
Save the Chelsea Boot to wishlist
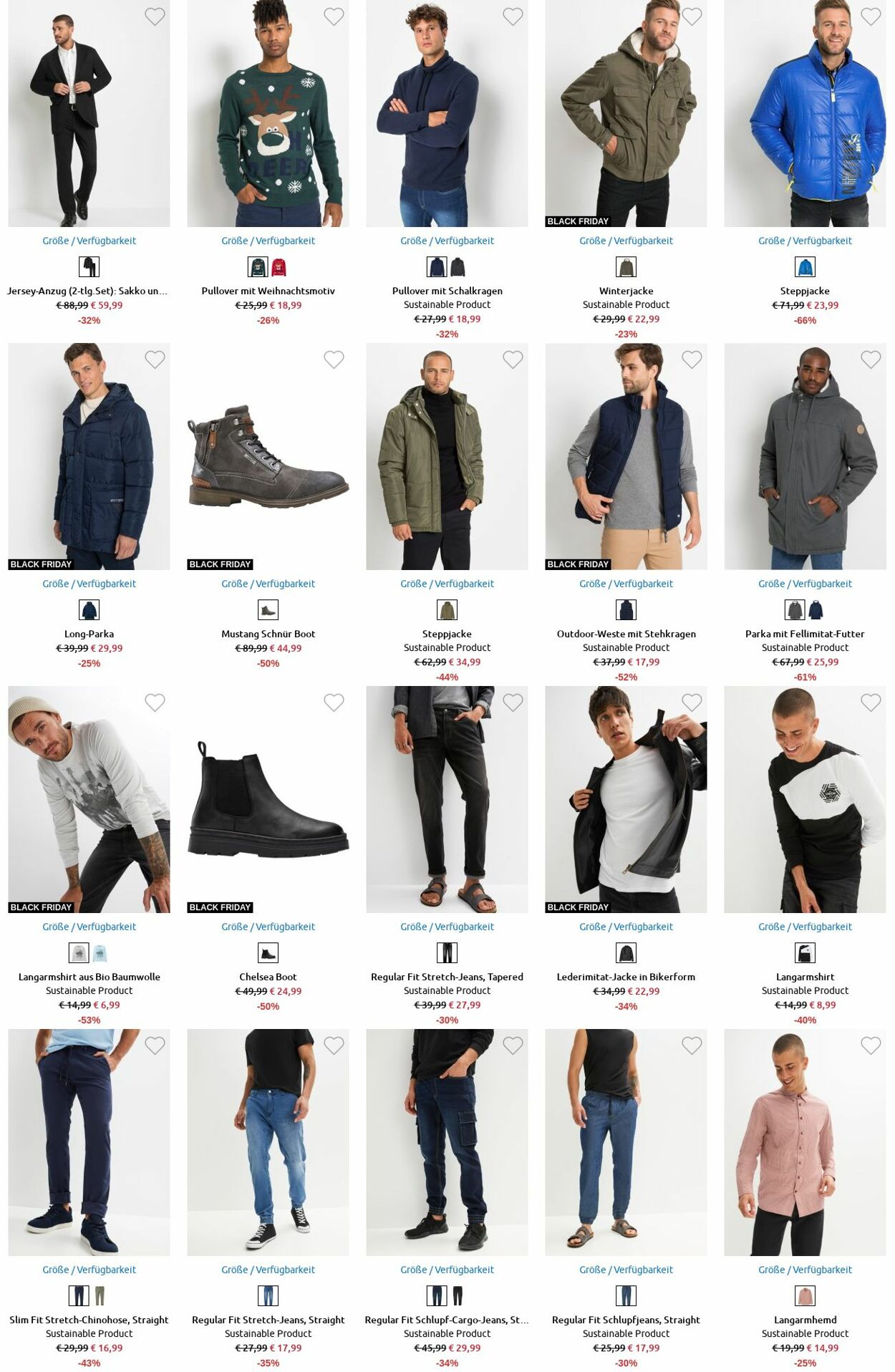click(334, 702)
